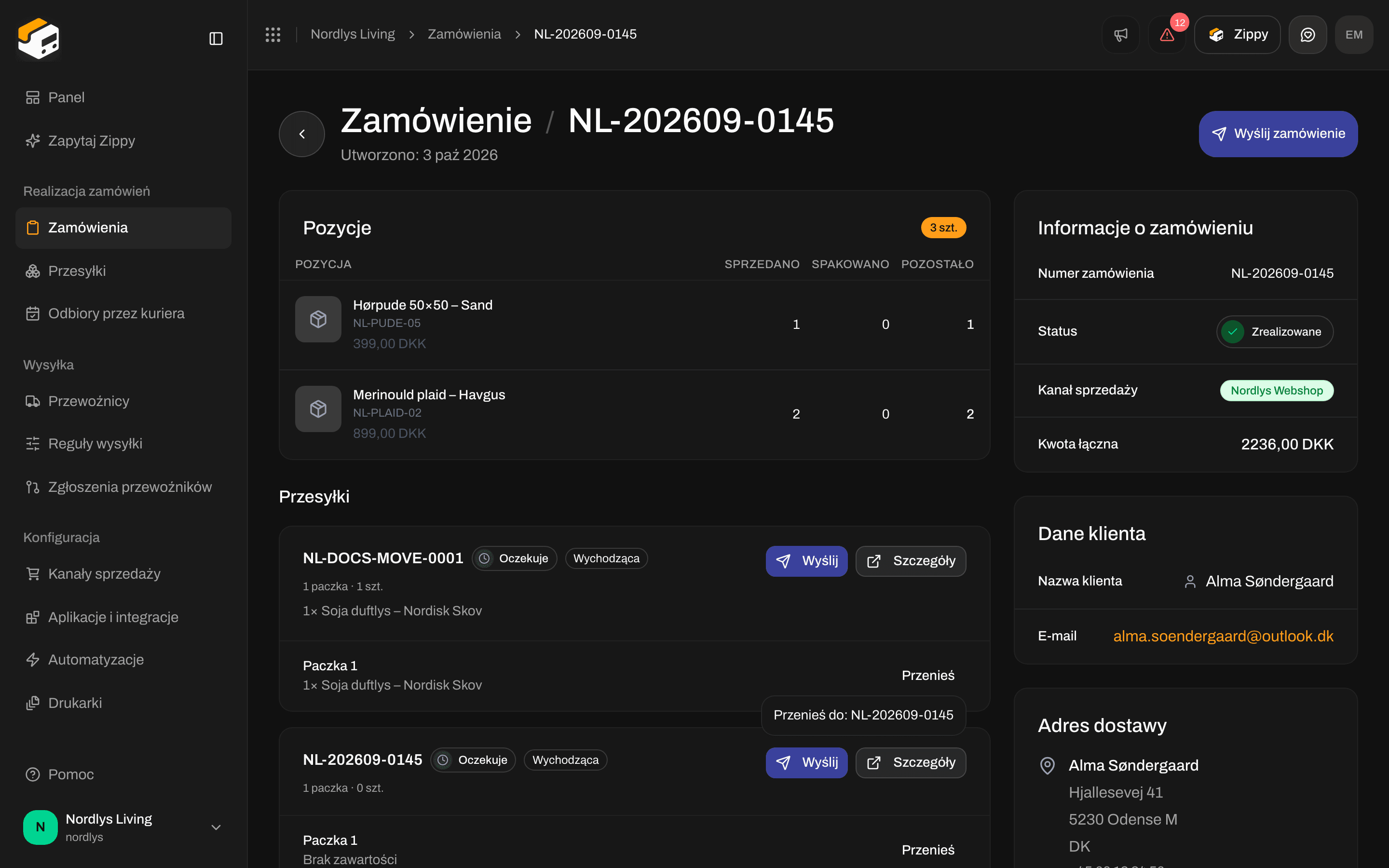This screenshot has width=1389, height=868.
Task: Click Alma Søndergaard customer name
Action: click(1269, 582)
